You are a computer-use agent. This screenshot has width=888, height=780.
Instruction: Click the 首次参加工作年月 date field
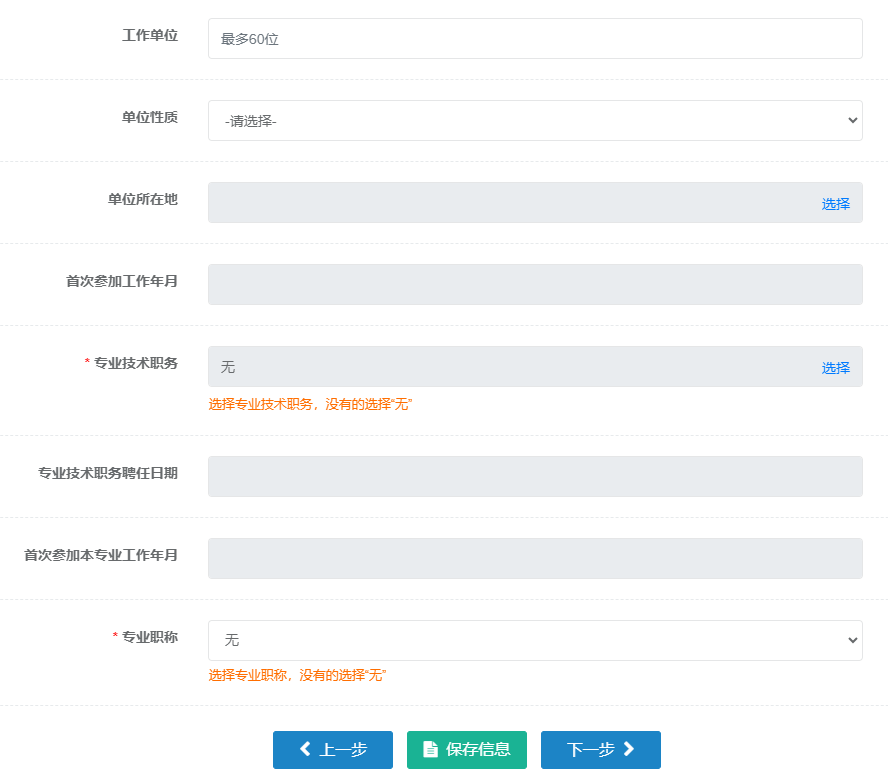535,284
